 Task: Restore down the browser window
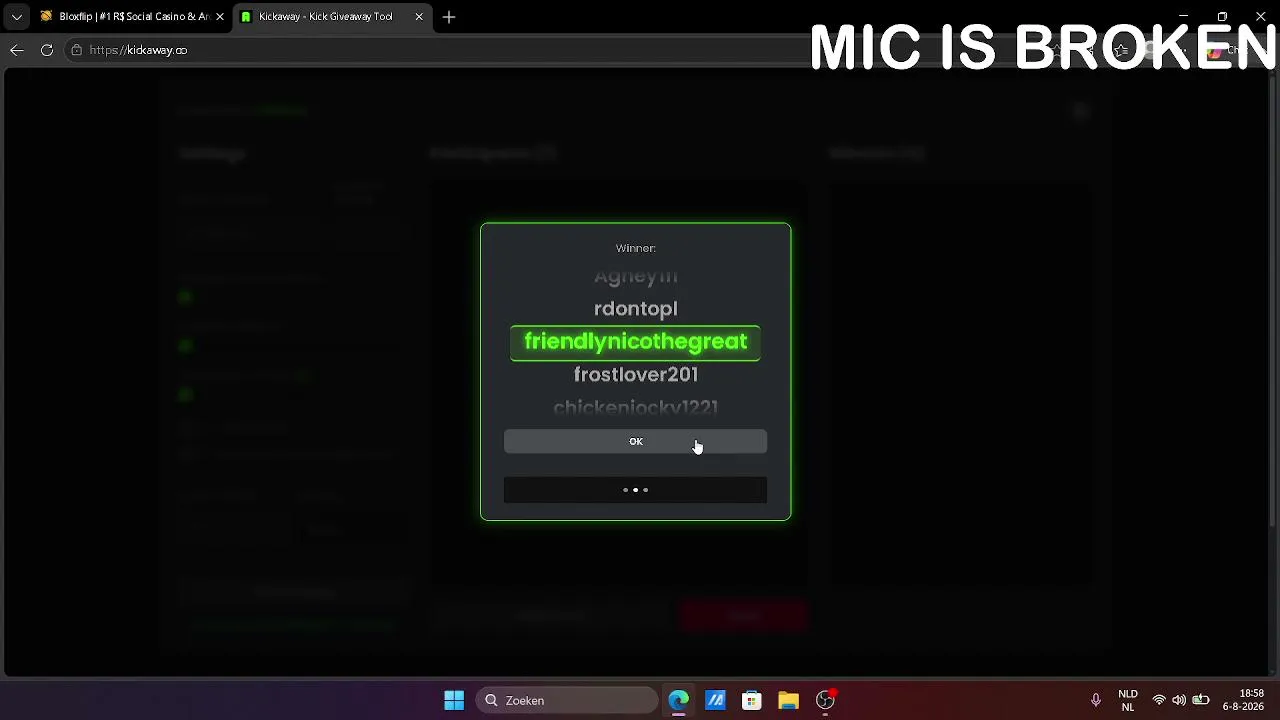[x=1222, y=16]
